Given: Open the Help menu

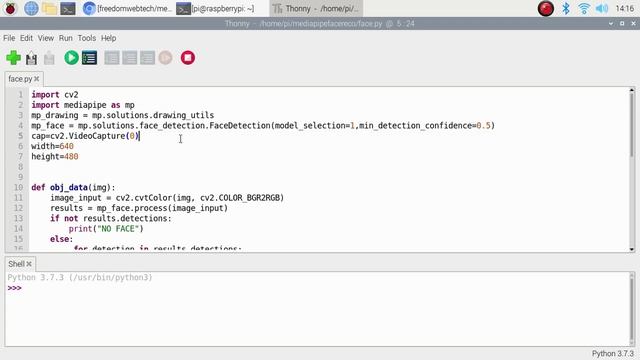Looking at the screenshot, I should (x=108, y=38).
